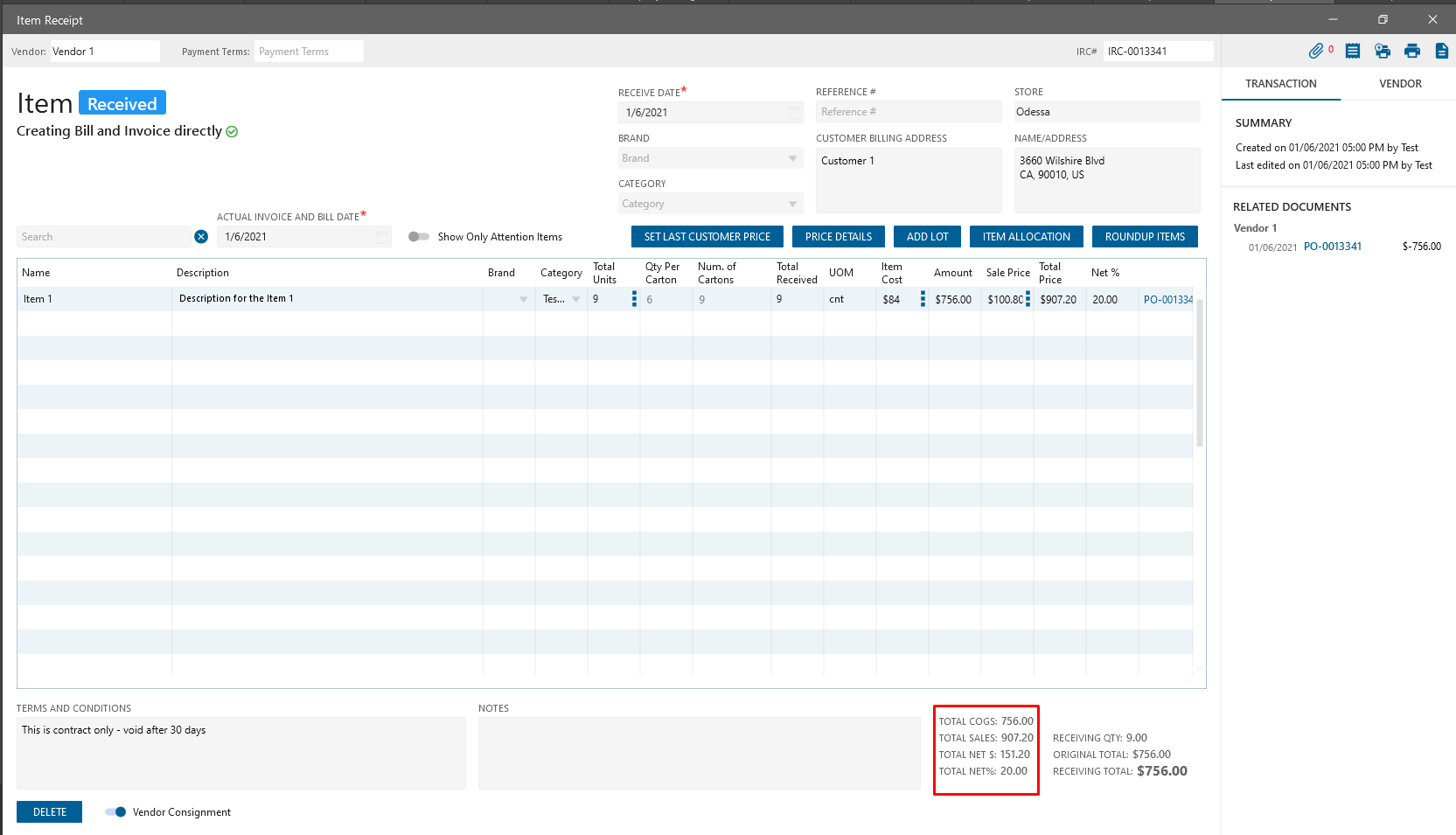Click the Name/Address box
The image size is (1456, 835).
pos(1107,180)
